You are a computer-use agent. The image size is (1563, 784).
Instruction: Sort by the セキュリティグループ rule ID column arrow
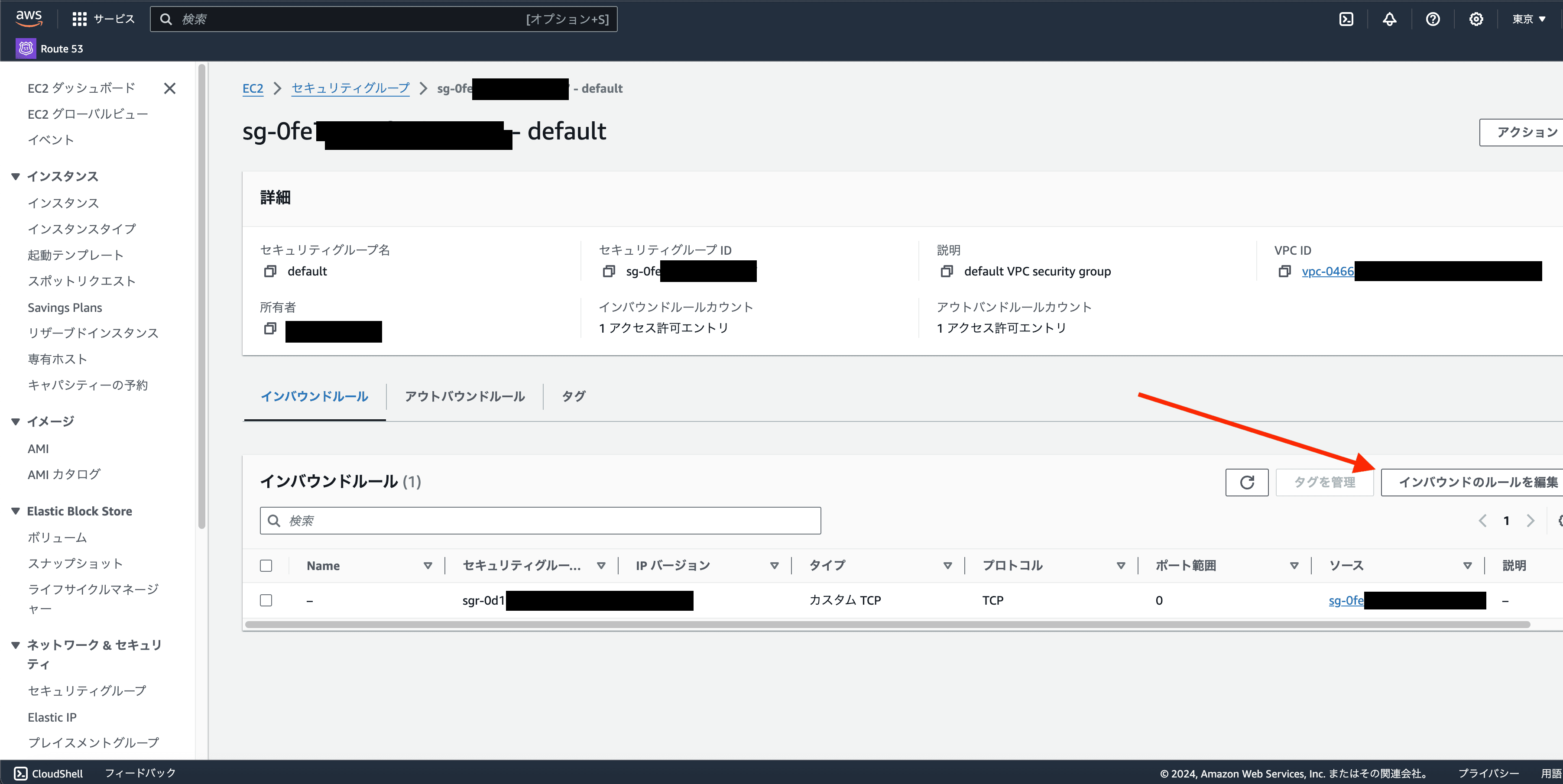pos(601,566)
